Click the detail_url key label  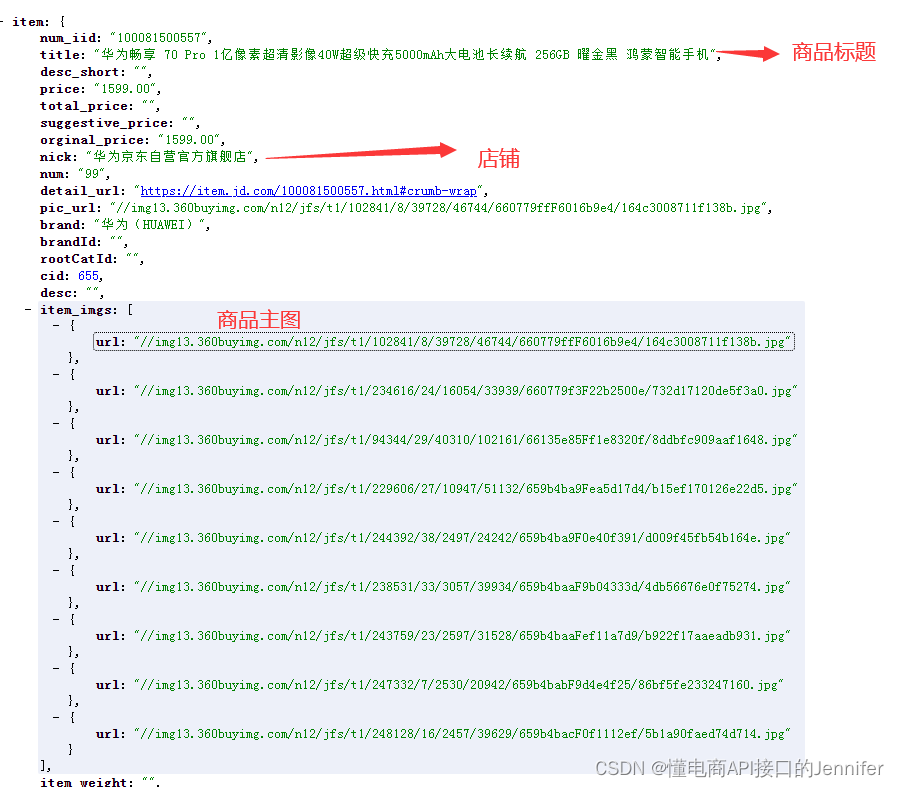tap(83, 191)
